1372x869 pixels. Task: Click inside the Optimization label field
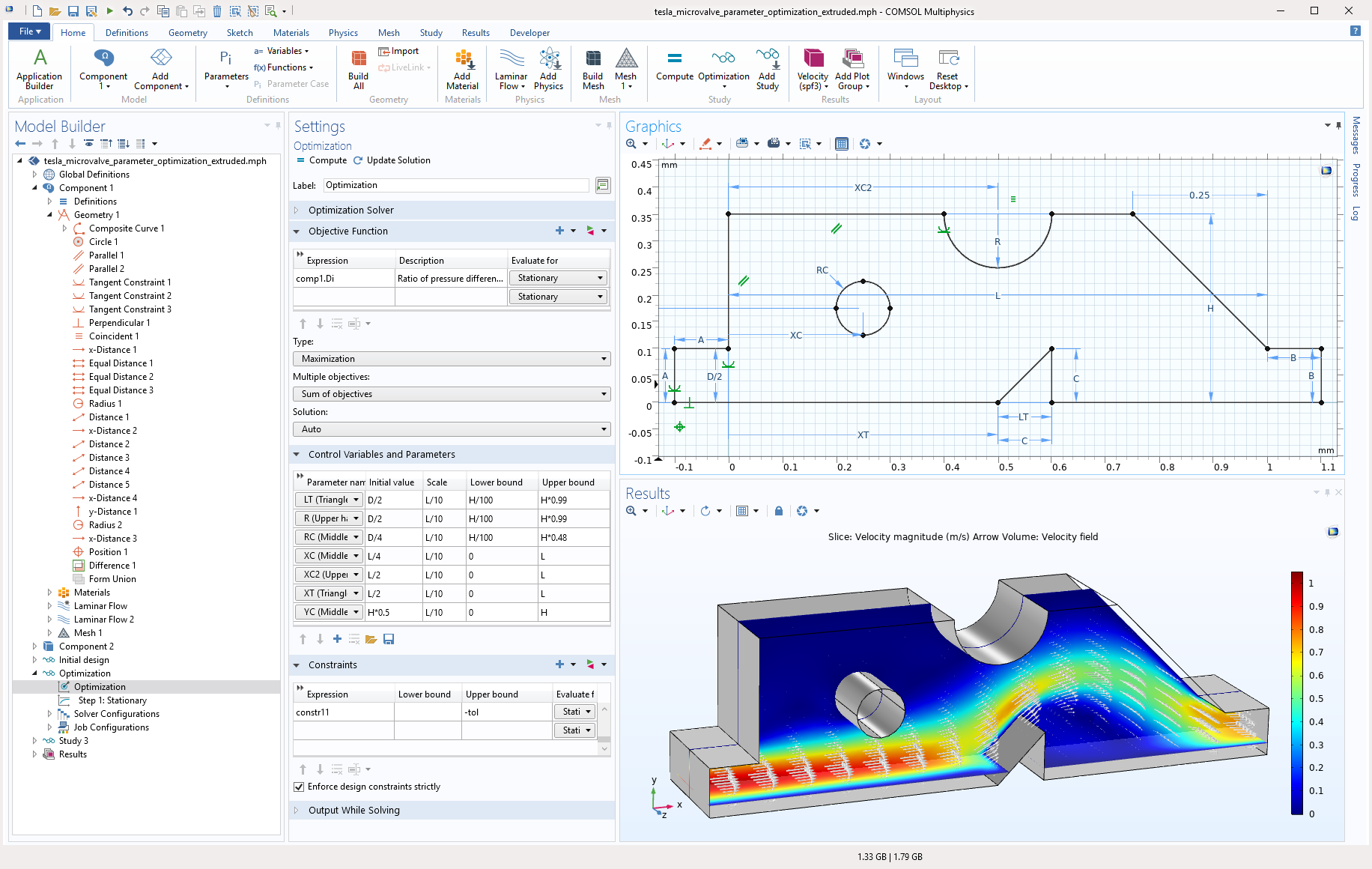(455, 185)
